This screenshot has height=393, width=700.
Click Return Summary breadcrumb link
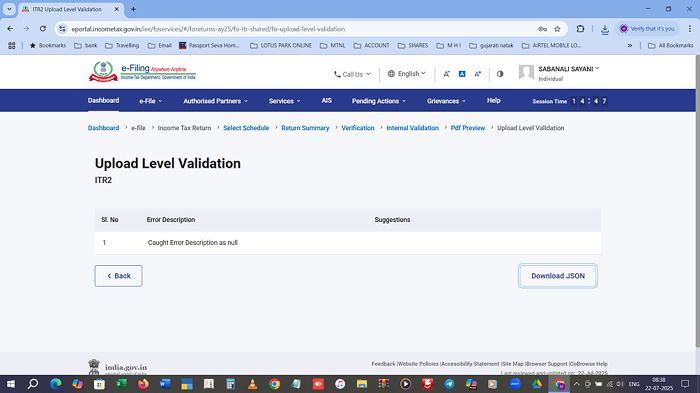coord(305,128)
